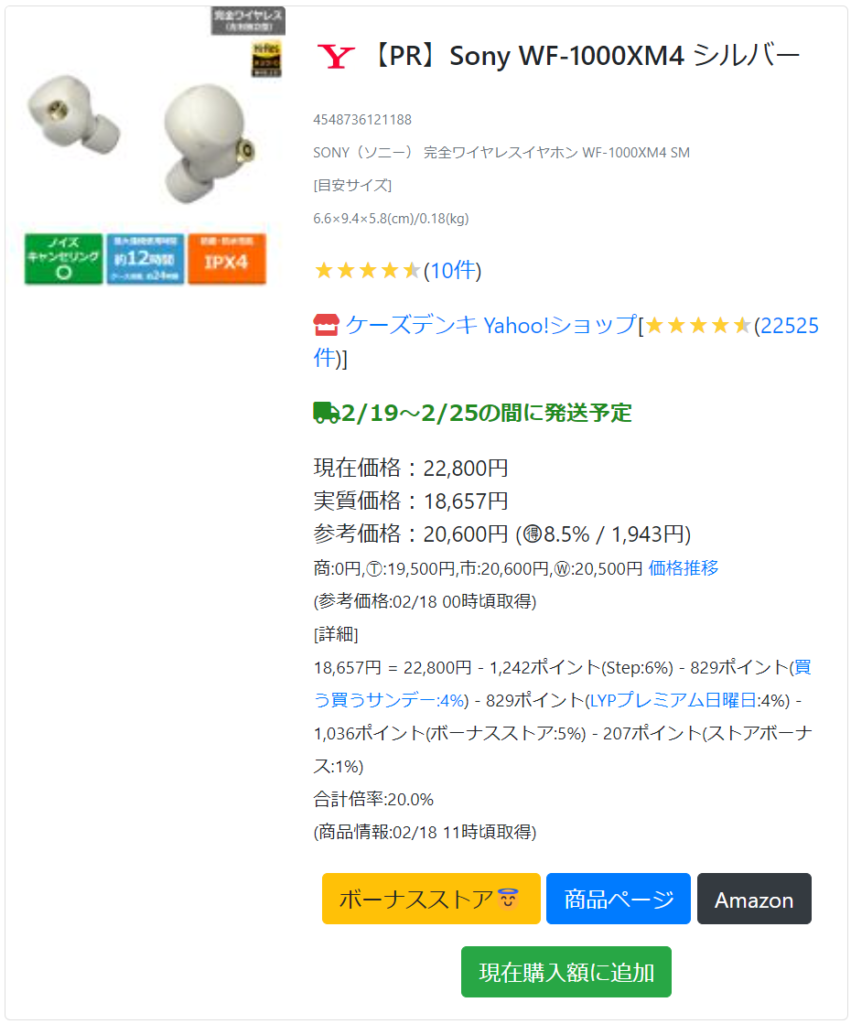Viewport: 851px width, 1024px height.
Task: Click the product star rating stars
Action: pyautogui.click(x=367, y=270)
